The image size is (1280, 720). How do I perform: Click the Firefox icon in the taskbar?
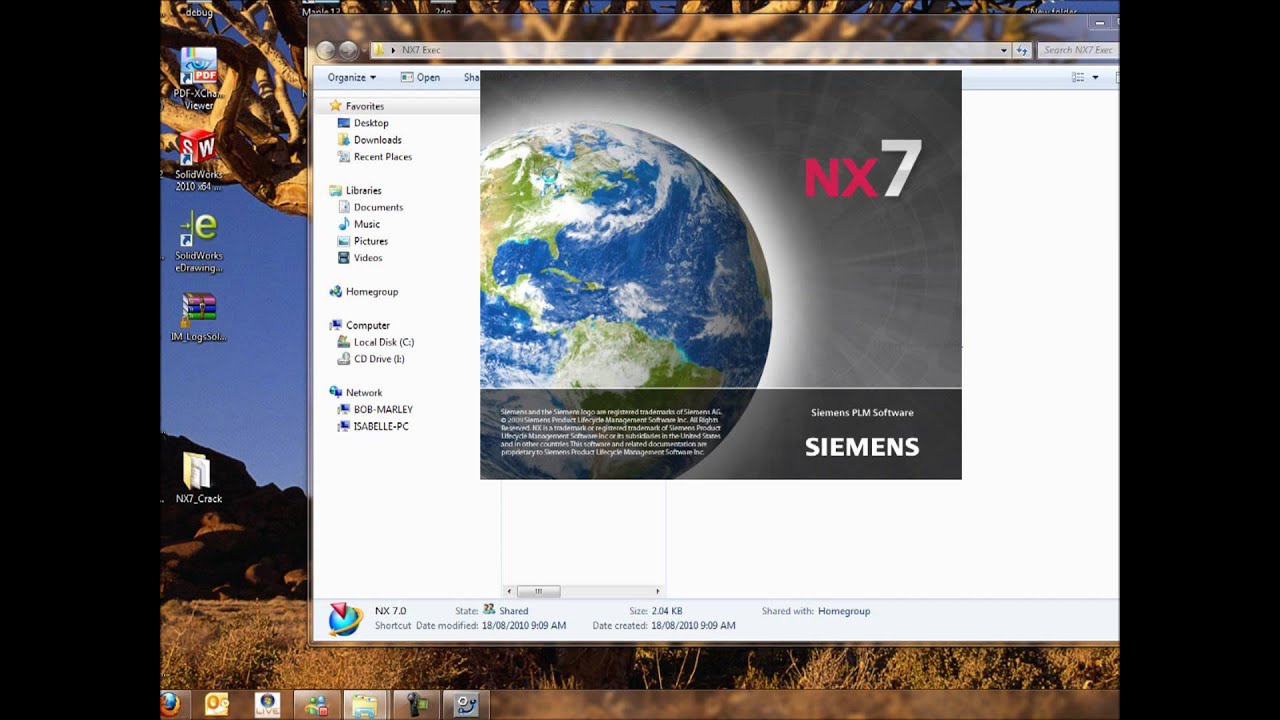tap(170, 704)
